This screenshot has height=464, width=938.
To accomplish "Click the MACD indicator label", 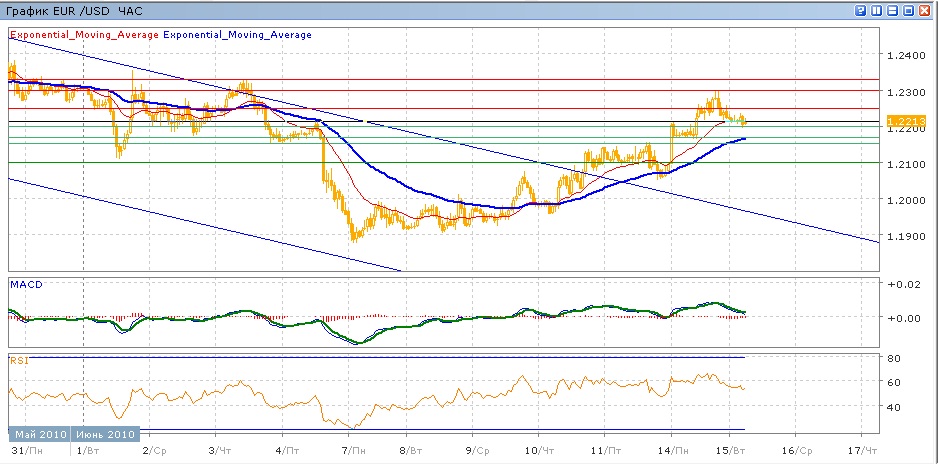I will coord(24,285).
